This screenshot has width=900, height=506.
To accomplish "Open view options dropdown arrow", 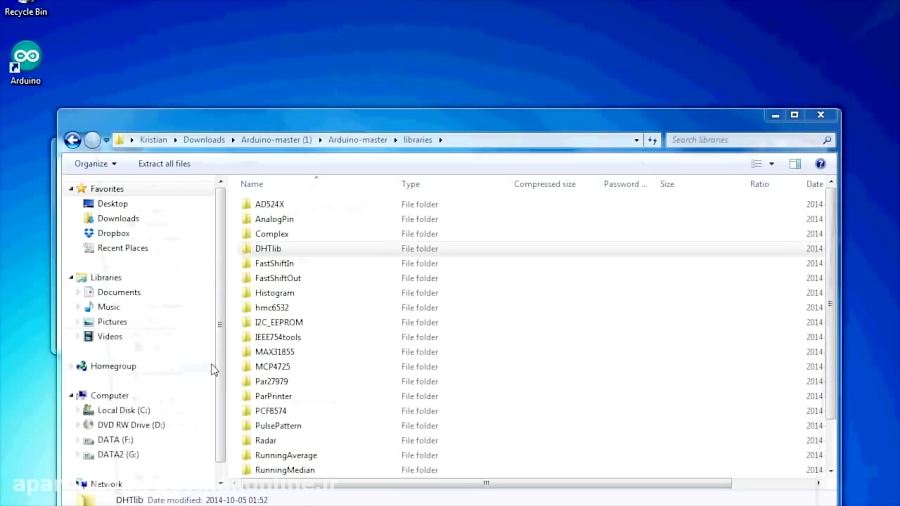I will [771, 164].
